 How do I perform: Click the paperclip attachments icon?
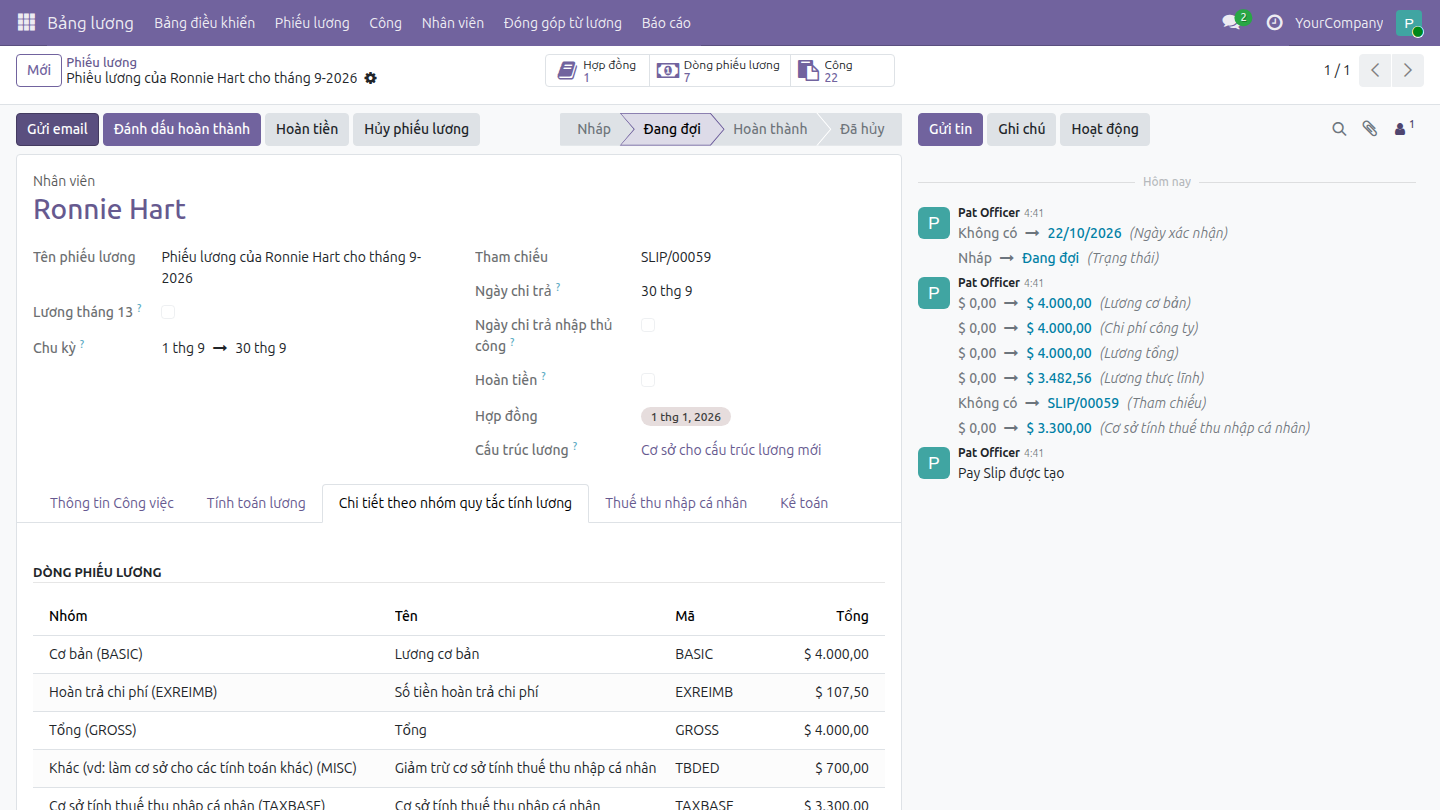pos(1370,129)
